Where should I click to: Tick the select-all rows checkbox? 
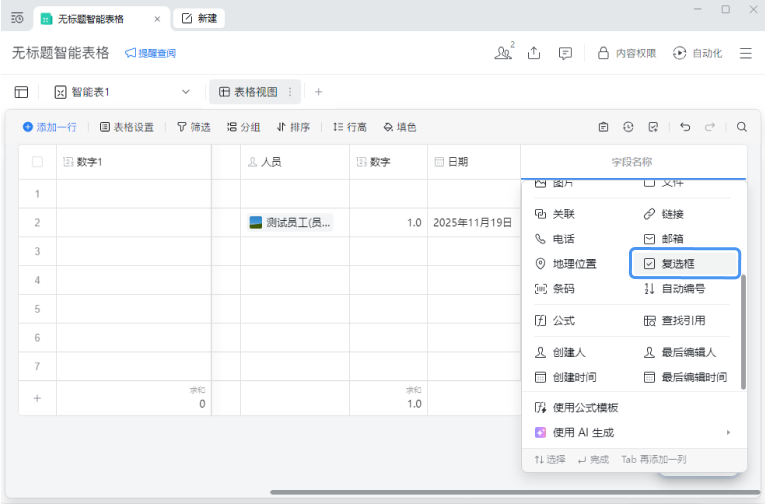pos(37,162)
